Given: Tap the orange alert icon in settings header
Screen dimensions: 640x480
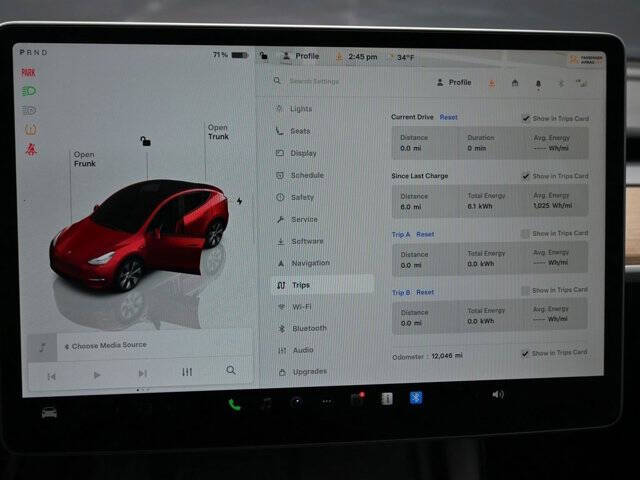Looking at the screenshot, I should 492,84.
